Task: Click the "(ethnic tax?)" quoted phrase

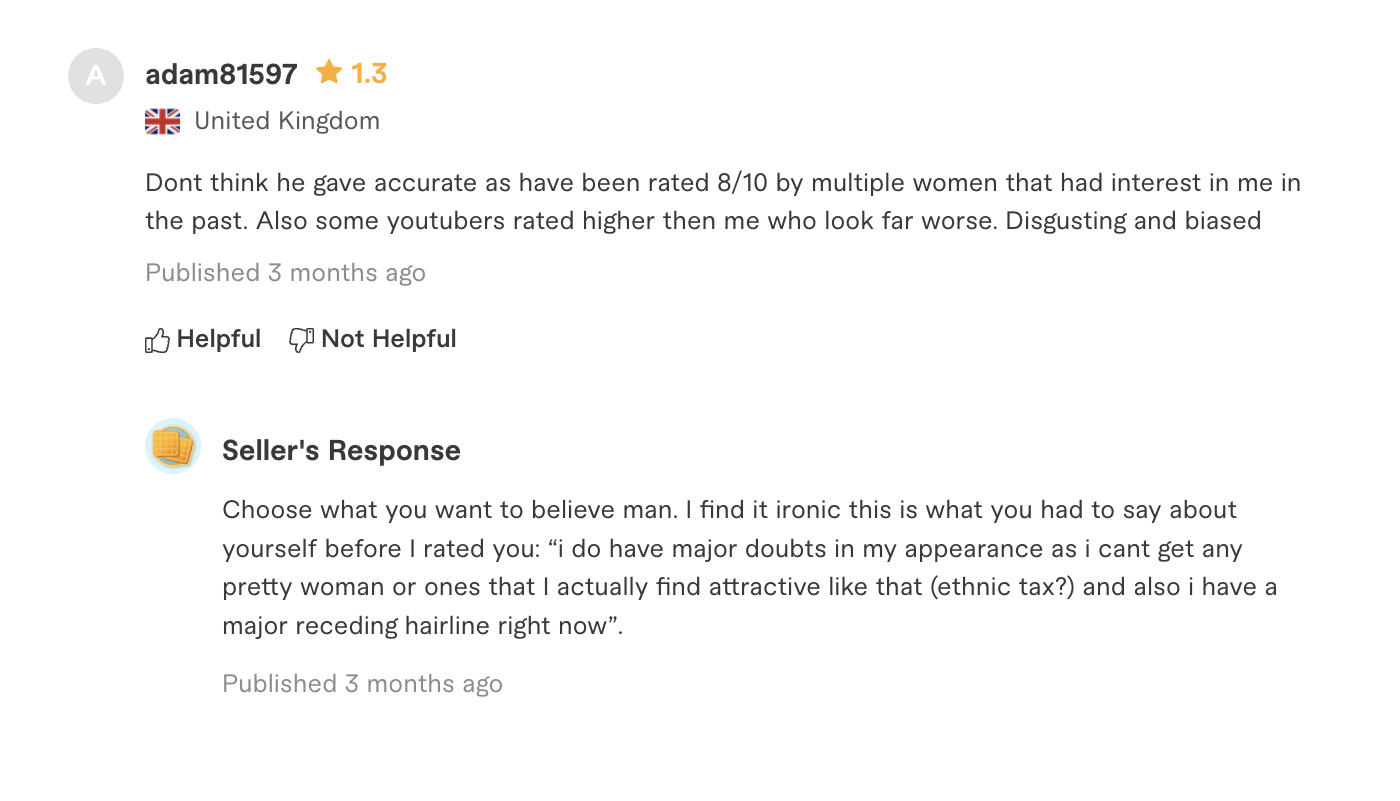Action: point(1003,587)
